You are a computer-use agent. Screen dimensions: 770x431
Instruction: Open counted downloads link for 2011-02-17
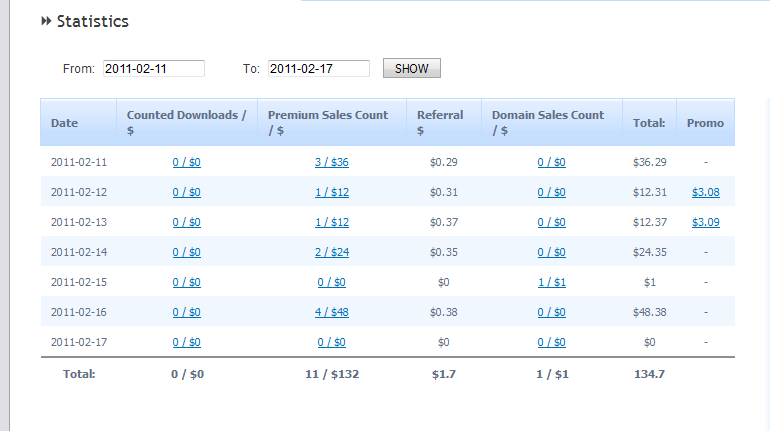(187, 342)
